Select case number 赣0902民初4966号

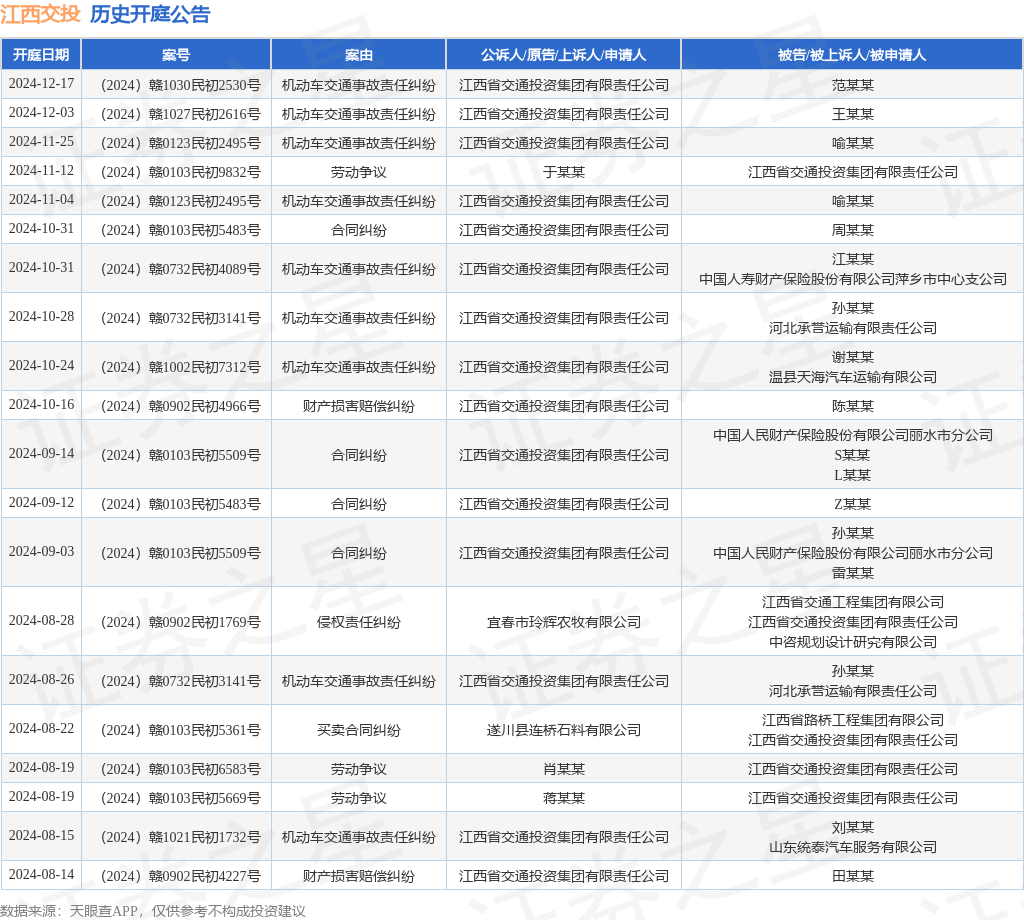[x=181, y=406]
